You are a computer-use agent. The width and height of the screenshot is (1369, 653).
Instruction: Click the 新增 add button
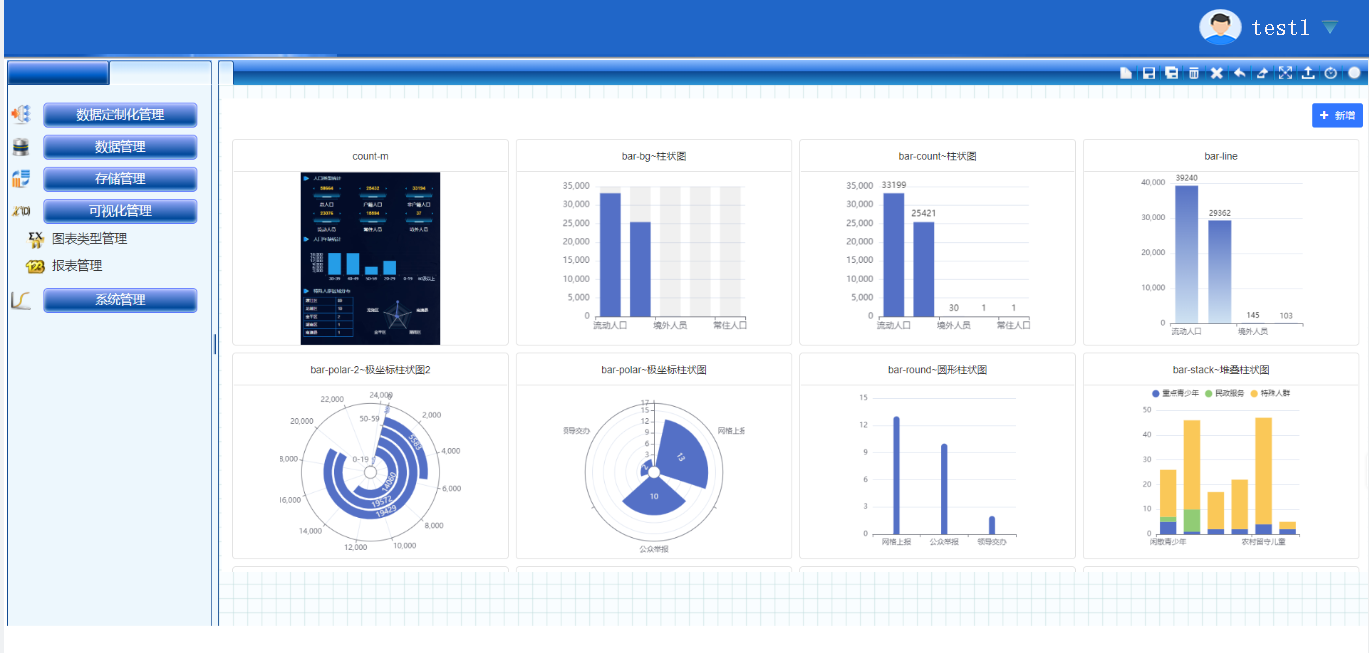[1337, 116]
